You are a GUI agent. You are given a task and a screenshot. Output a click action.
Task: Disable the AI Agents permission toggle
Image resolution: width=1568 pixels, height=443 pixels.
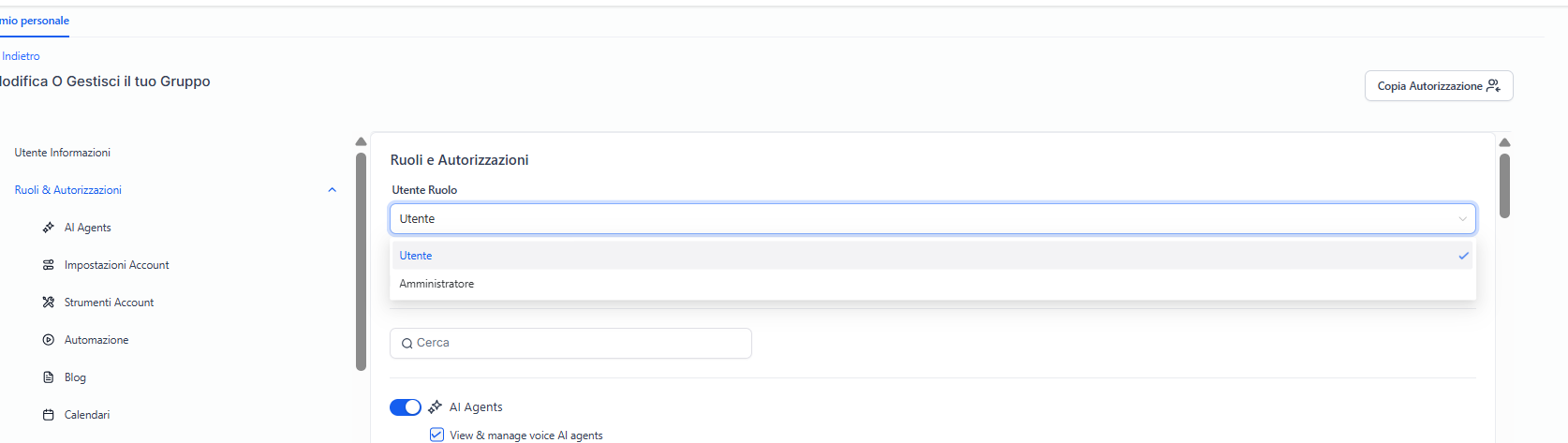[x=406, y=406]
